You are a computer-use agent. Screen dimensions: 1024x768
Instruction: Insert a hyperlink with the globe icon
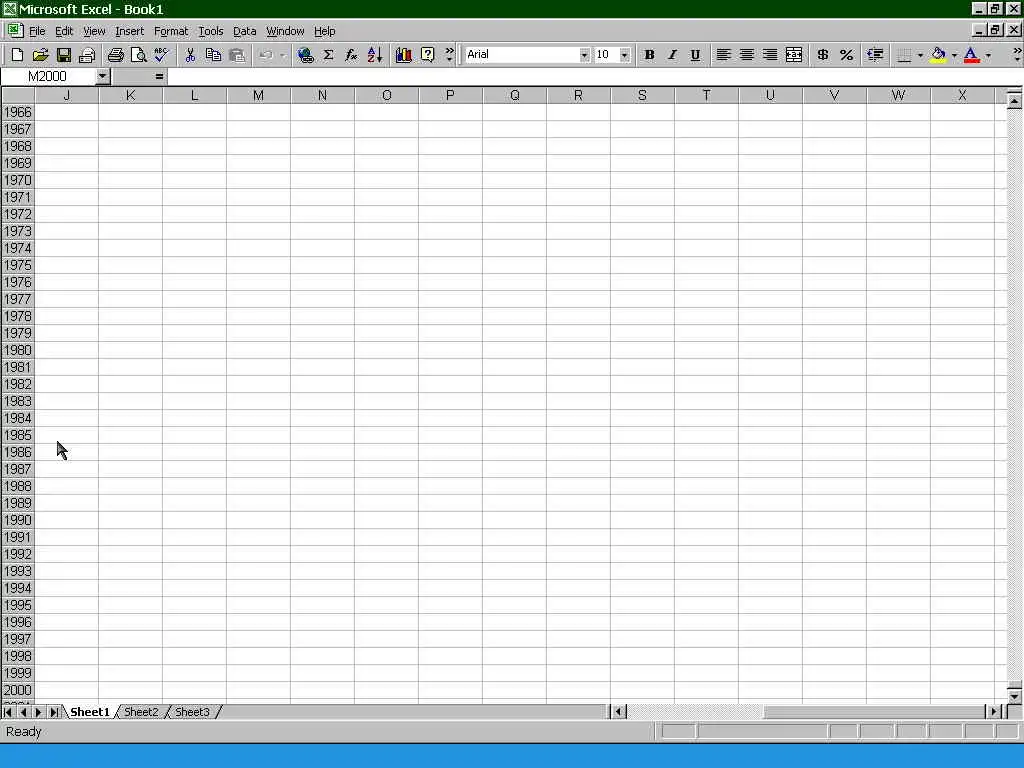305,55
